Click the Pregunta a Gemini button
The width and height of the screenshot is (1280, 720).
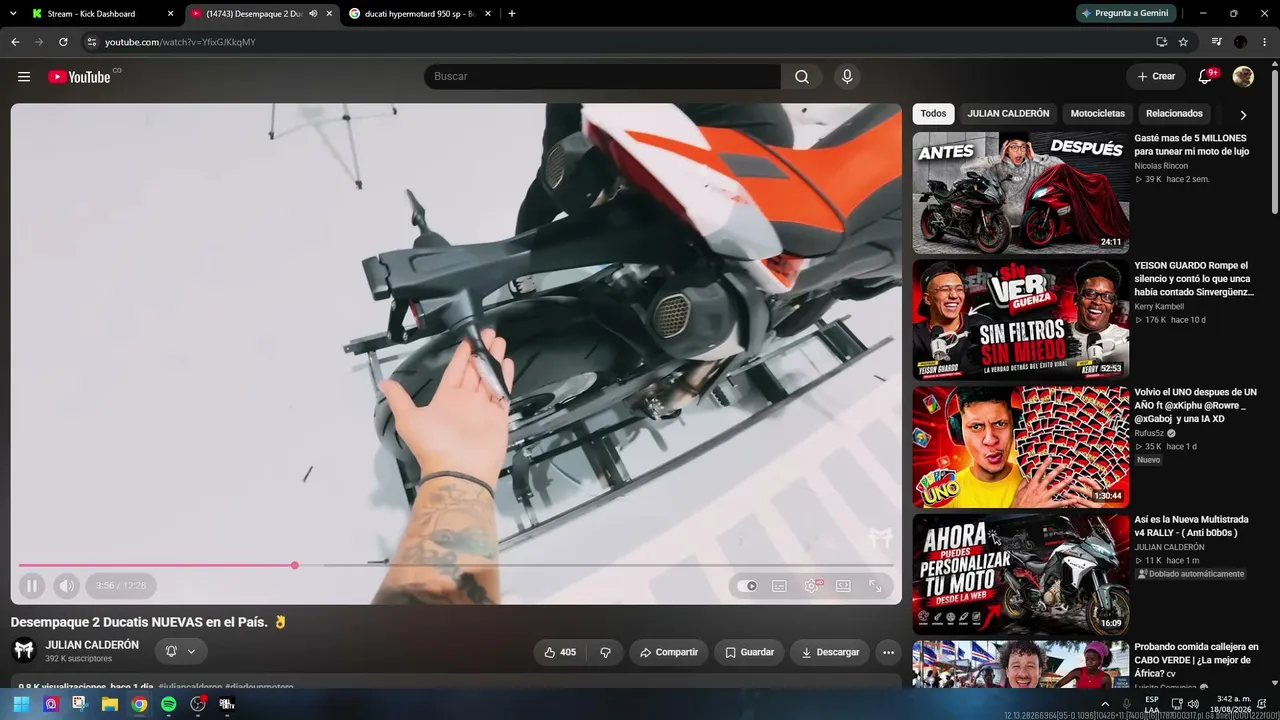[x=1125, y=13]
